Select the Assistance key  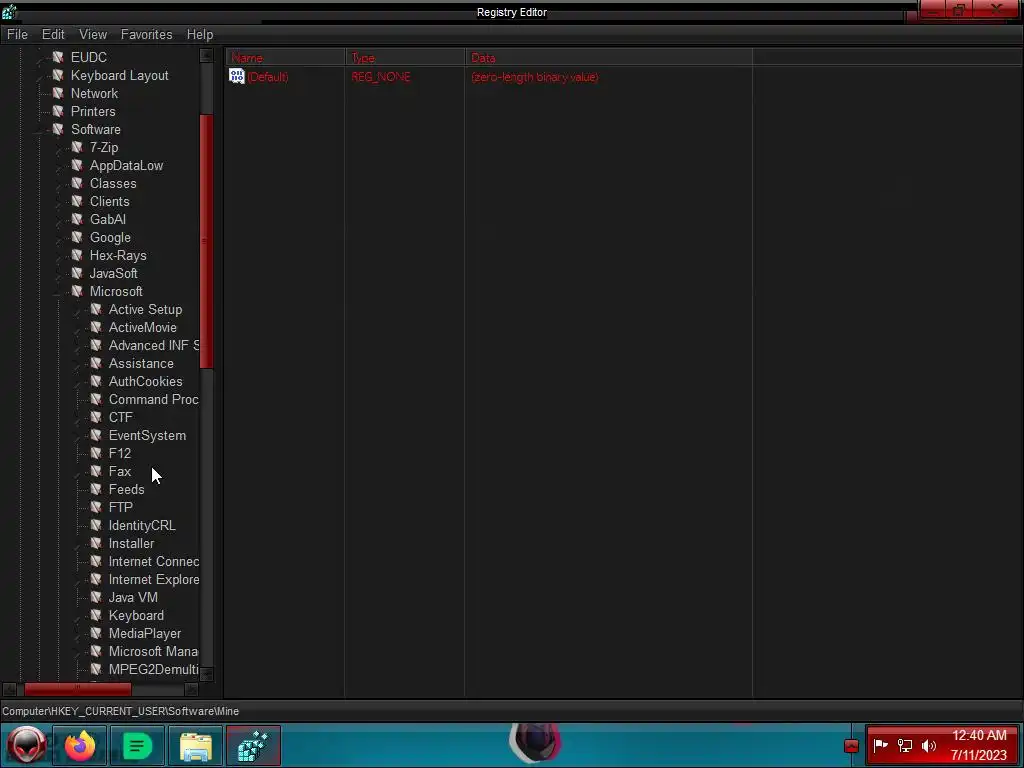(x=141, y=363)
